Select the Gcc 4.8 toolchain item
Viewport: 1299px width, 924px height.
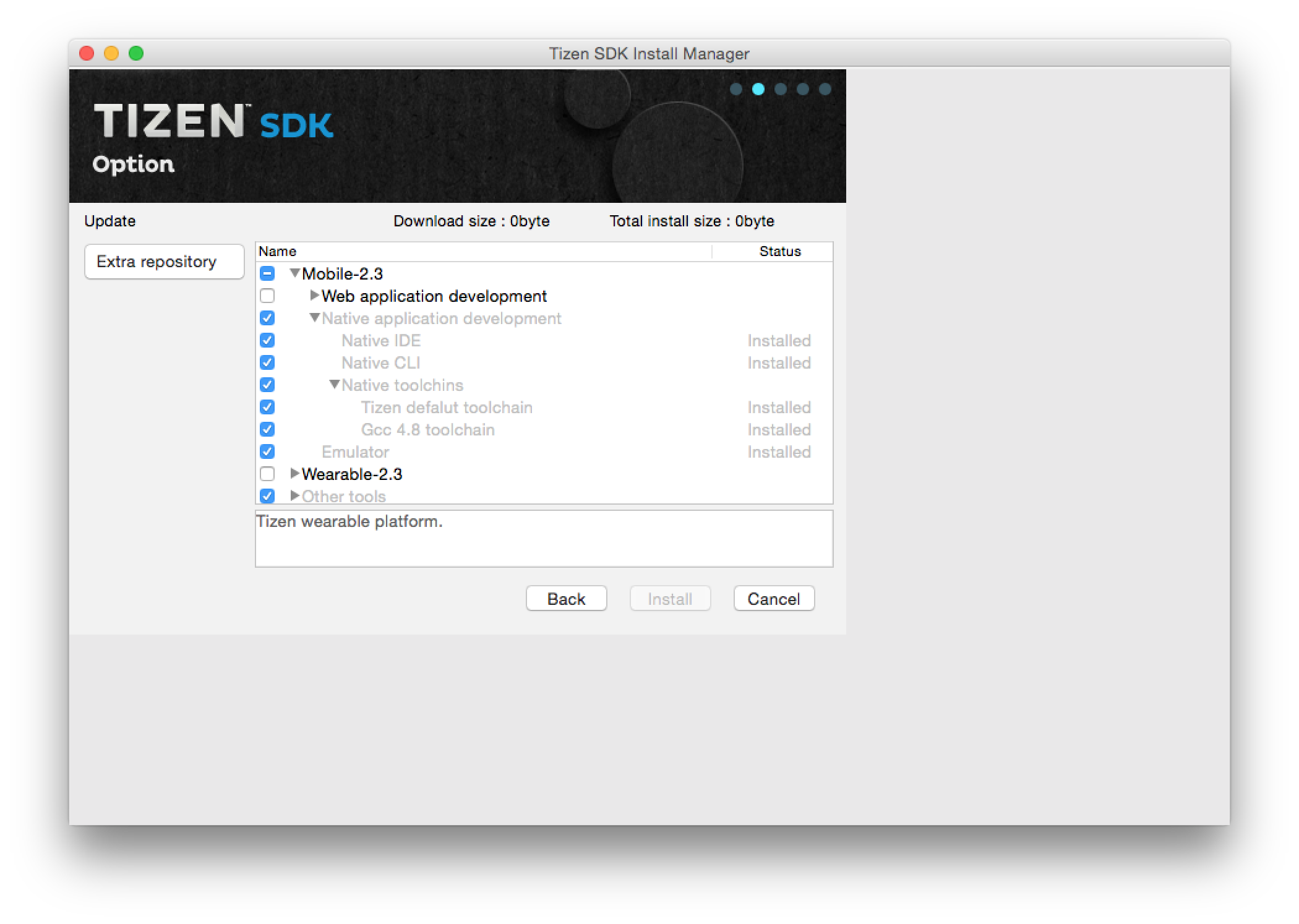427,430
